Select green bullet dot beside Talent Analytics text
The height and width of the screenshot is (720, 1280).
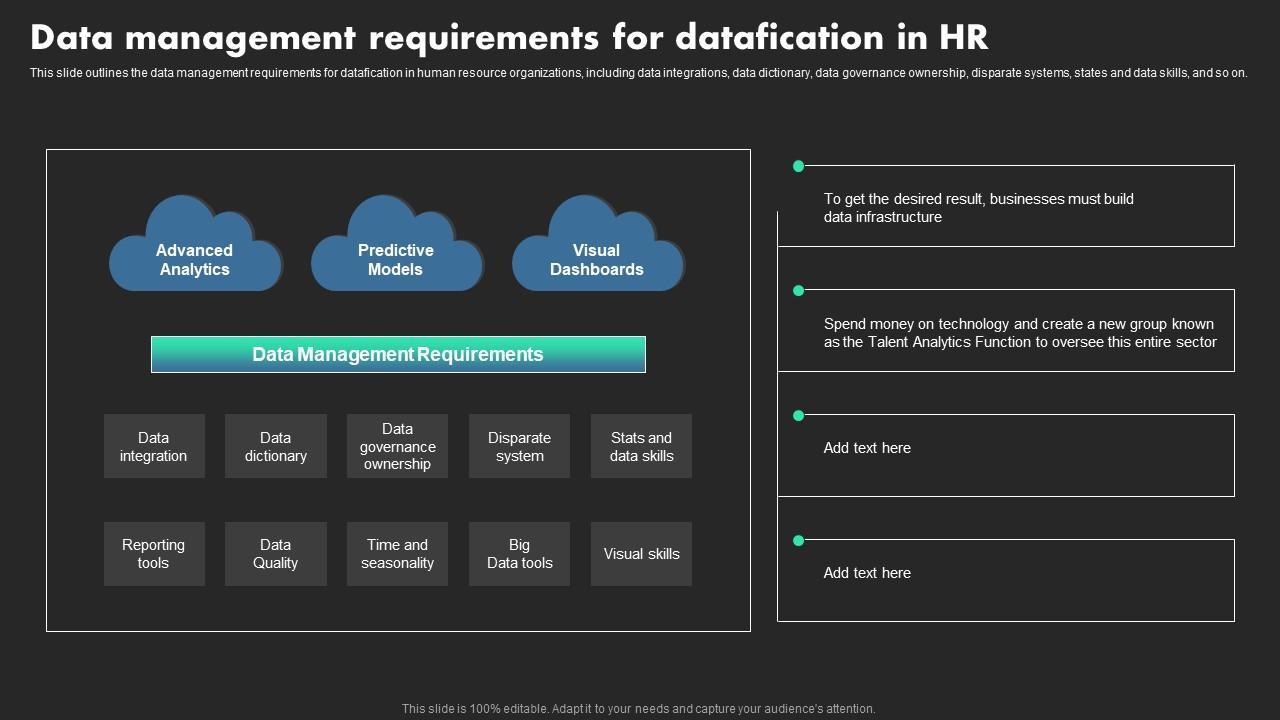(x=798, y=291)
